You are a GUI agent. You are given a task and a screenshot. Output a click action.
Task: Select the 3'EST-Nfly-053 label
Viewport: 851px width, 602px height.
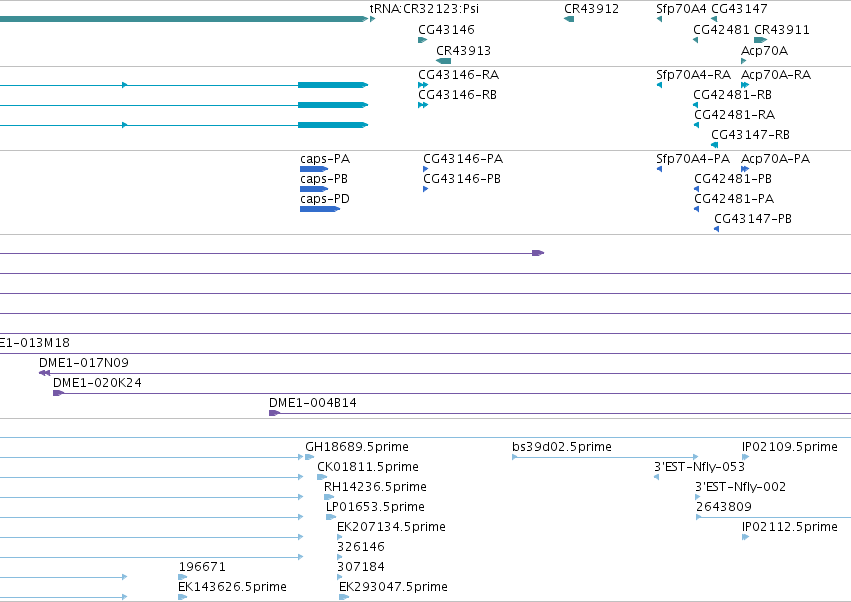[700, 467]
